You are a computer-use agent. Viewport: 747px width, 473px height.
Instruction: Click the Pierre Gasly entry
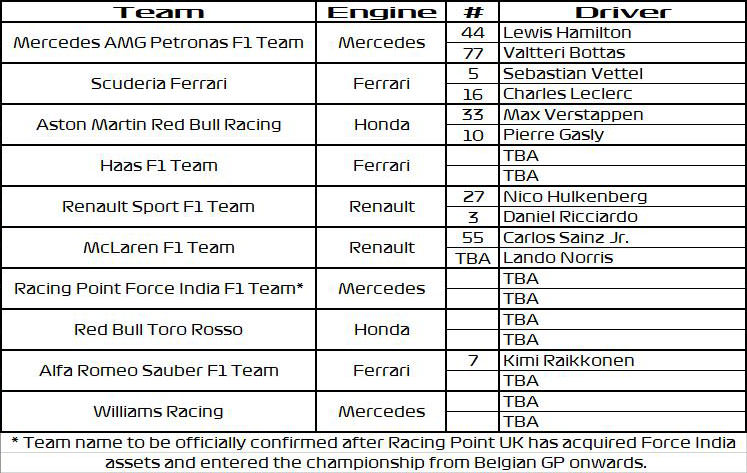pyautogui.click(x=622, y=135)
